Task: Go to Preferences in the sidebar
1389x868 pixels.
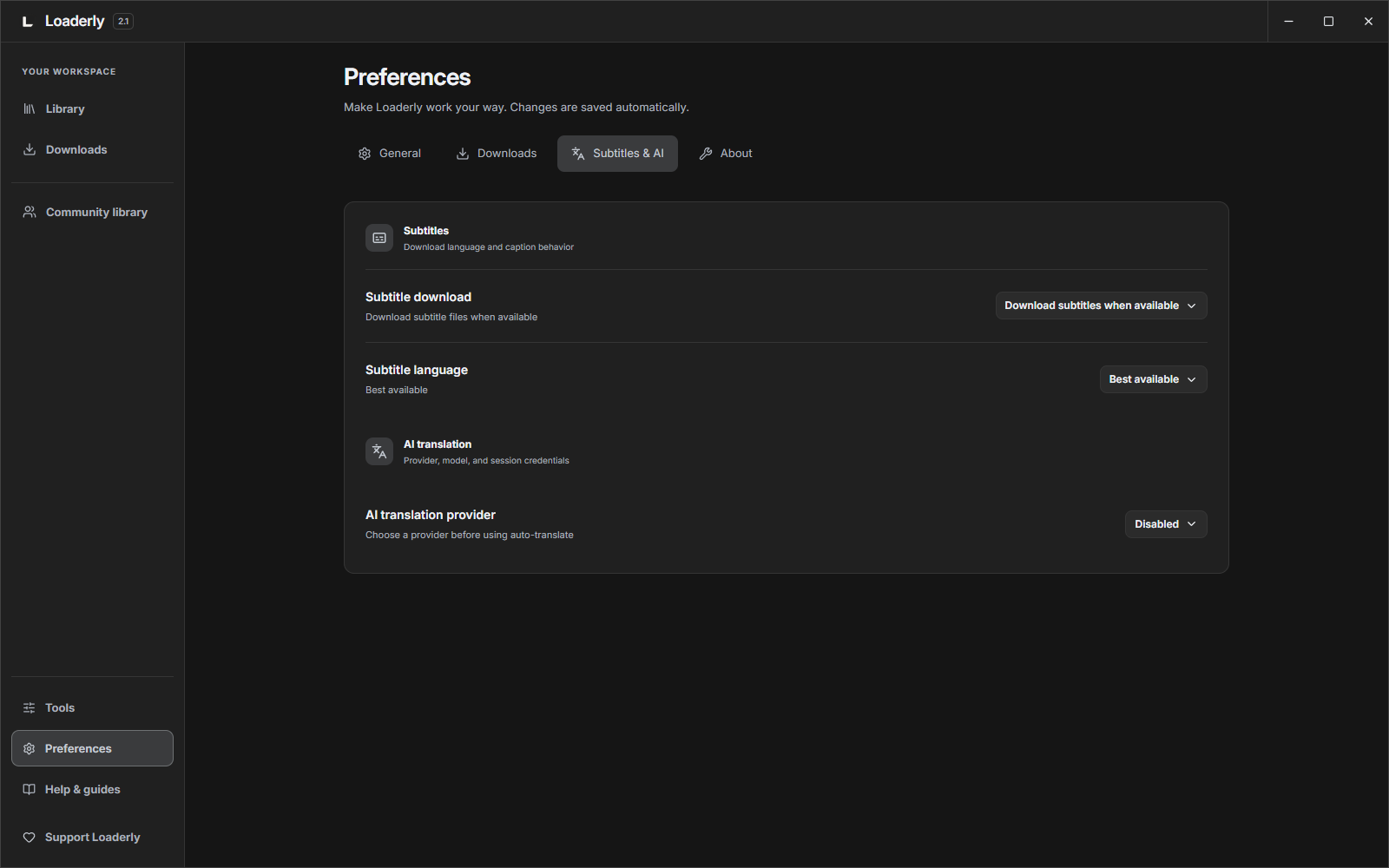Action: tap(92, 748)
